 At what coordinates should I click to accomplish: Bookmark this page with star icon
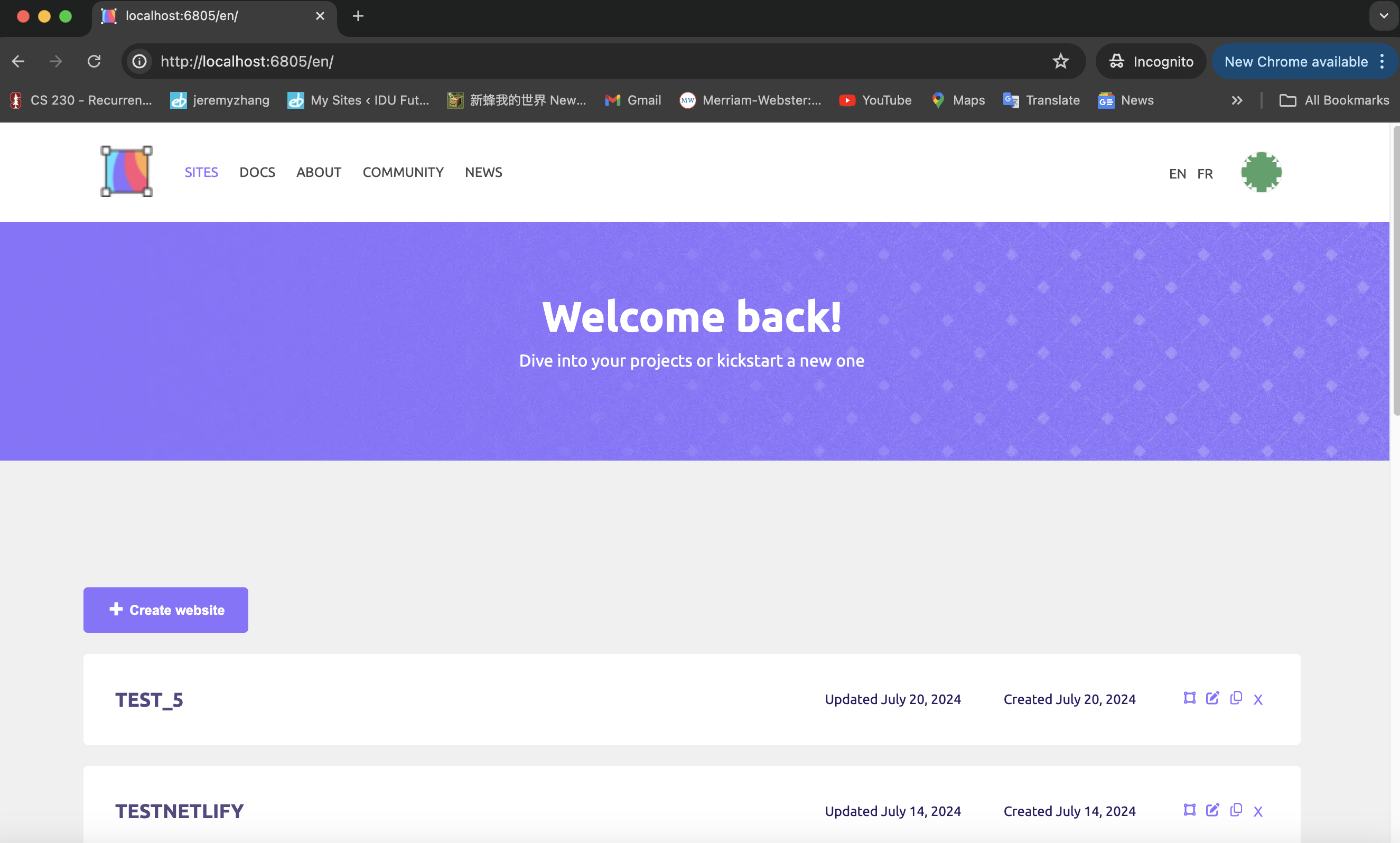tap(1060, 61)
